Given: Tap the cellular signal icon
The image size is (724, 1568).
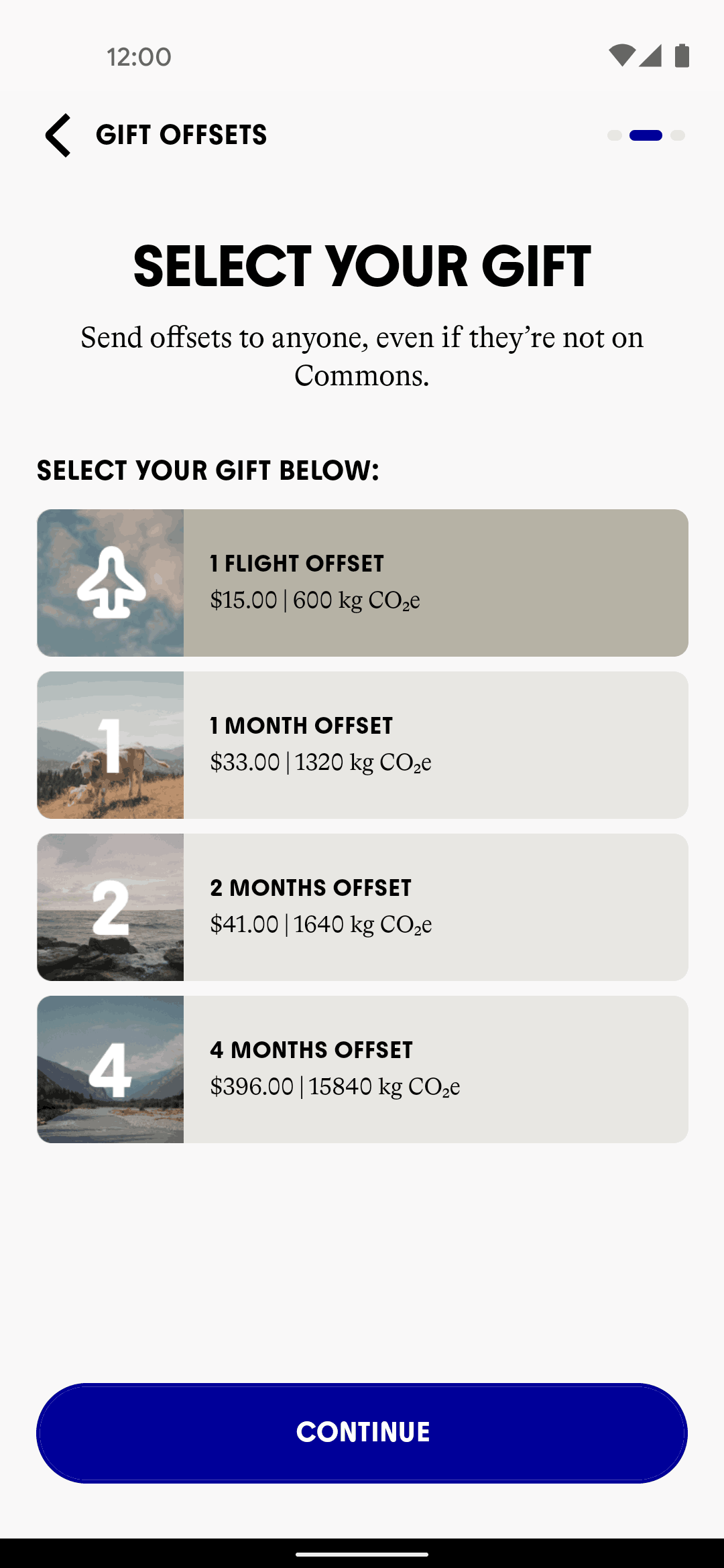Looking at the screenshot, I should point(650,56).
